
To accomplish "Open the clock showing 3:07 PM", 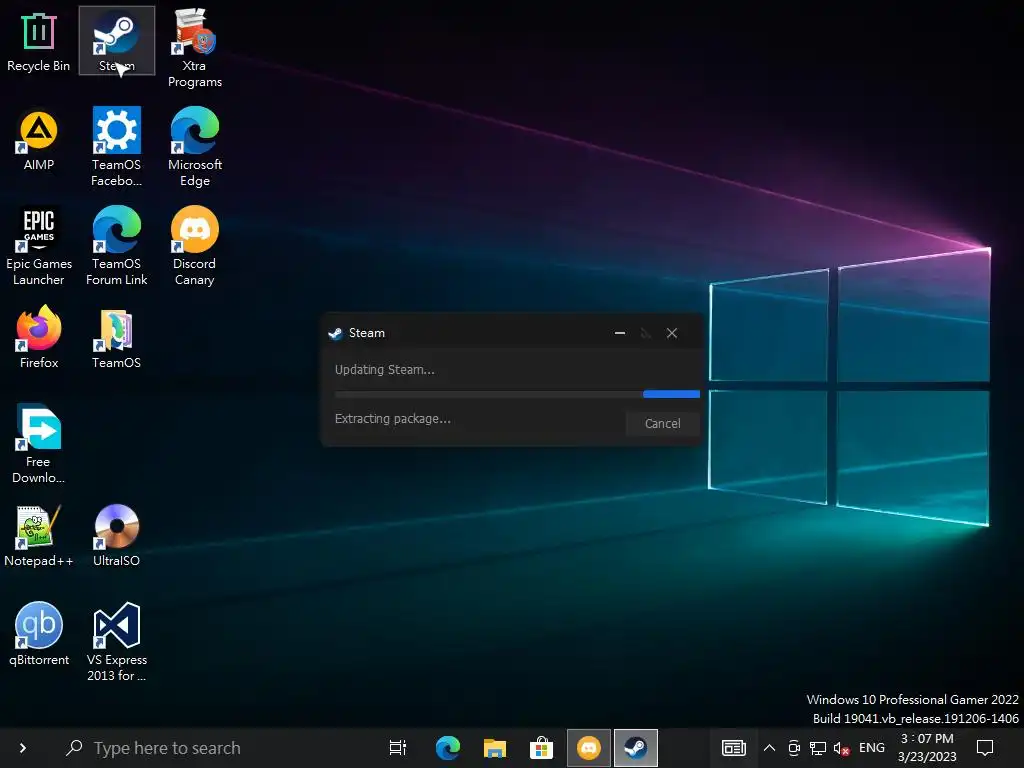I will pos(927,748).
